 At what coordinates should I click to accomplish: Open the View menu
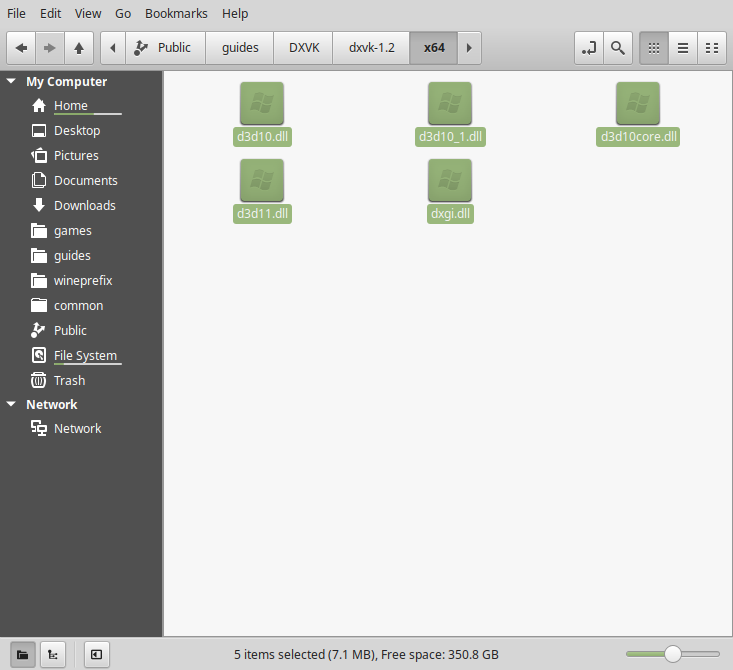(x=88, y=14)
